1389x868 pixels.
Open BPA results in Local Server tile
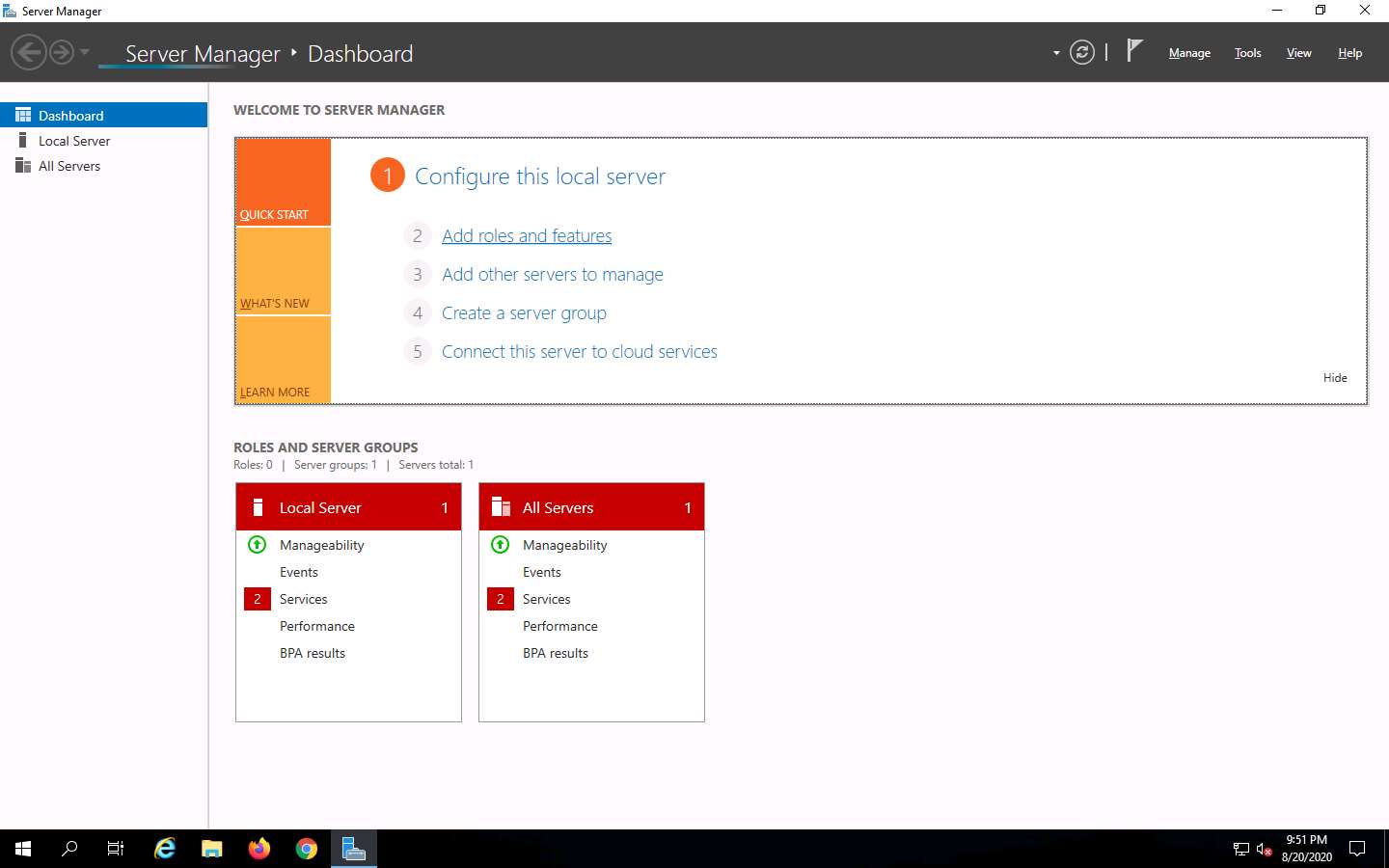click(313, 653)
